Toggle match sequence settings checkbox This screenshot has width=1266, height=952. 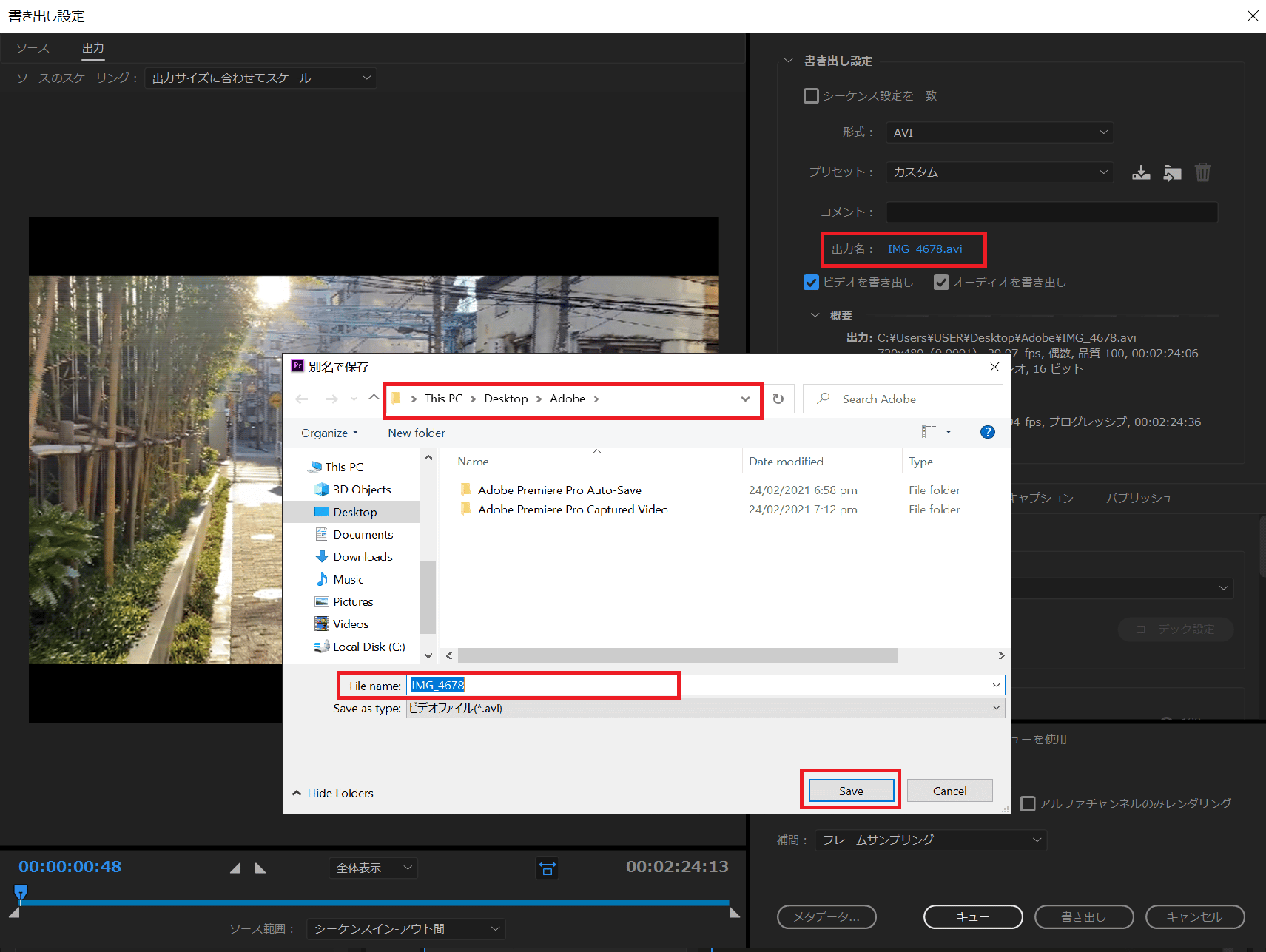(811, 95)
